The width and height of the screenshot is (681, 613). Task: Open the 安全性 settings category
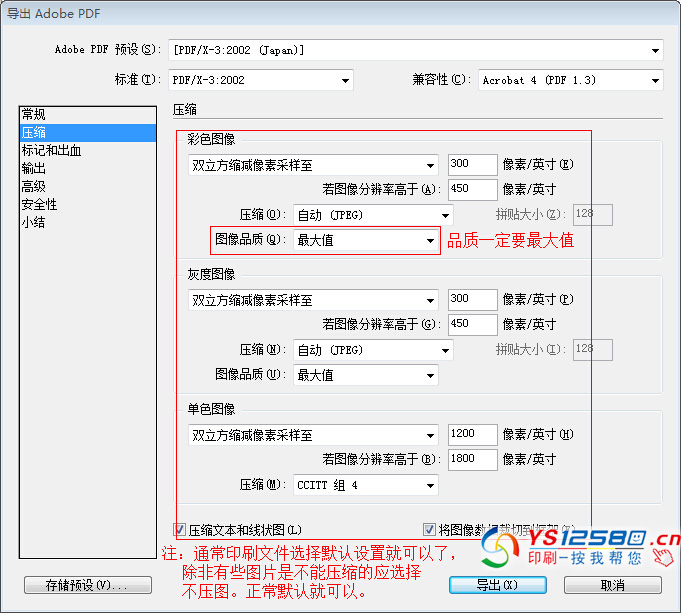click(40, 204)
